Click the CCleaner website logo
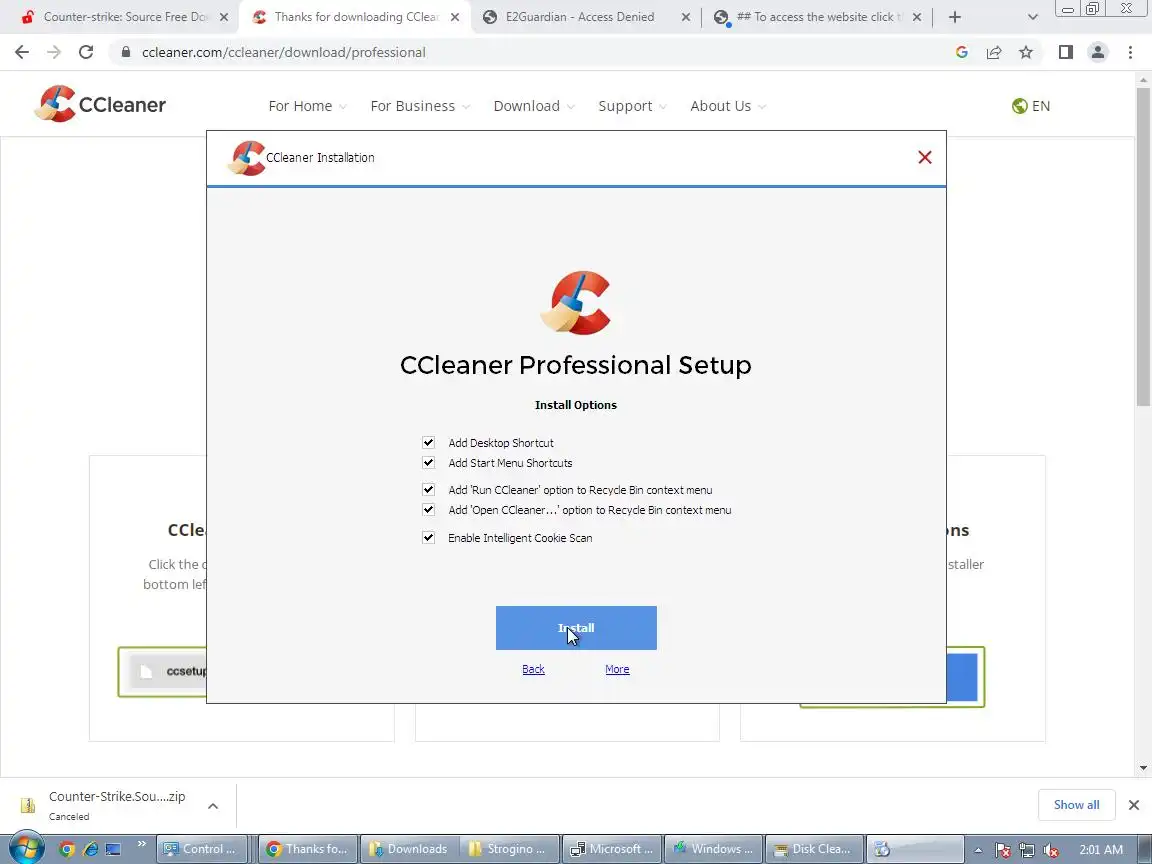 [x=100, y=104]
